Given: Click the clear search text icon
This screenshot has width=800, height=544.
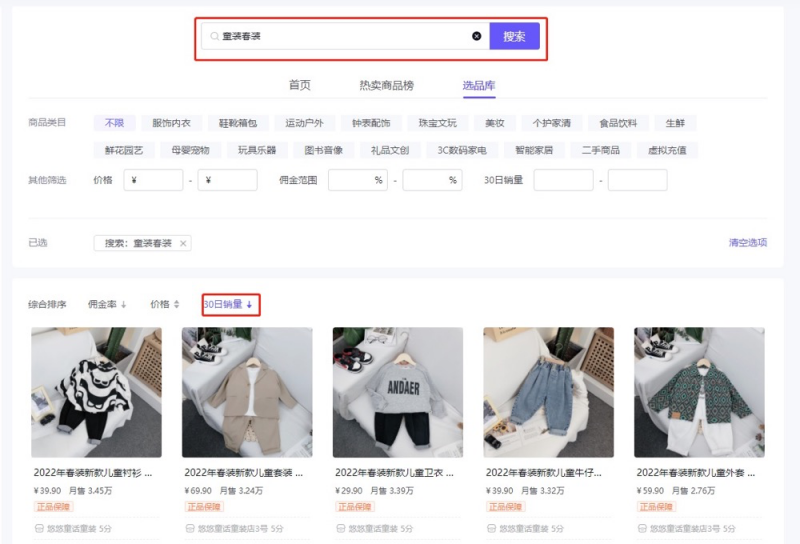Looking at the screenshot, I should click(x=476, y=36).
